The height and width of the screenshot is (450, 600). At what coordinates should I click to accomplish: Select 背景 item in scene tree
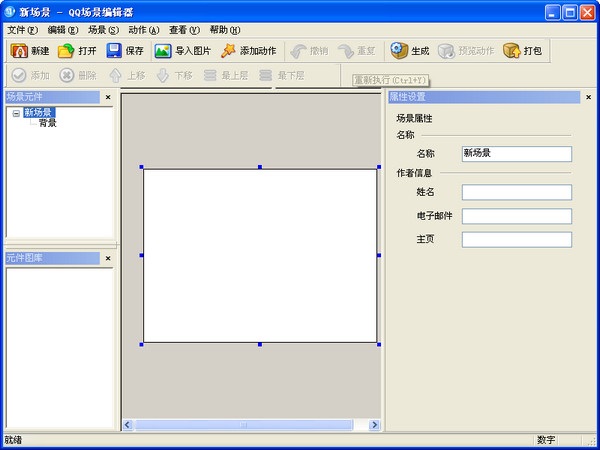click(47, 124)
